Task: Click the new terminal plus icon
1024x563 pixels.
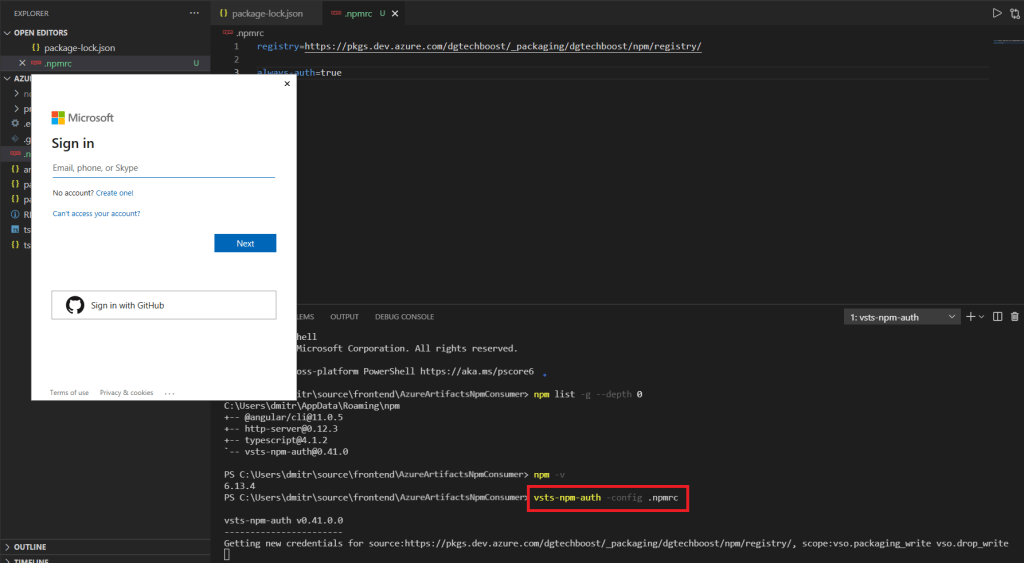Action: point(969,317)
